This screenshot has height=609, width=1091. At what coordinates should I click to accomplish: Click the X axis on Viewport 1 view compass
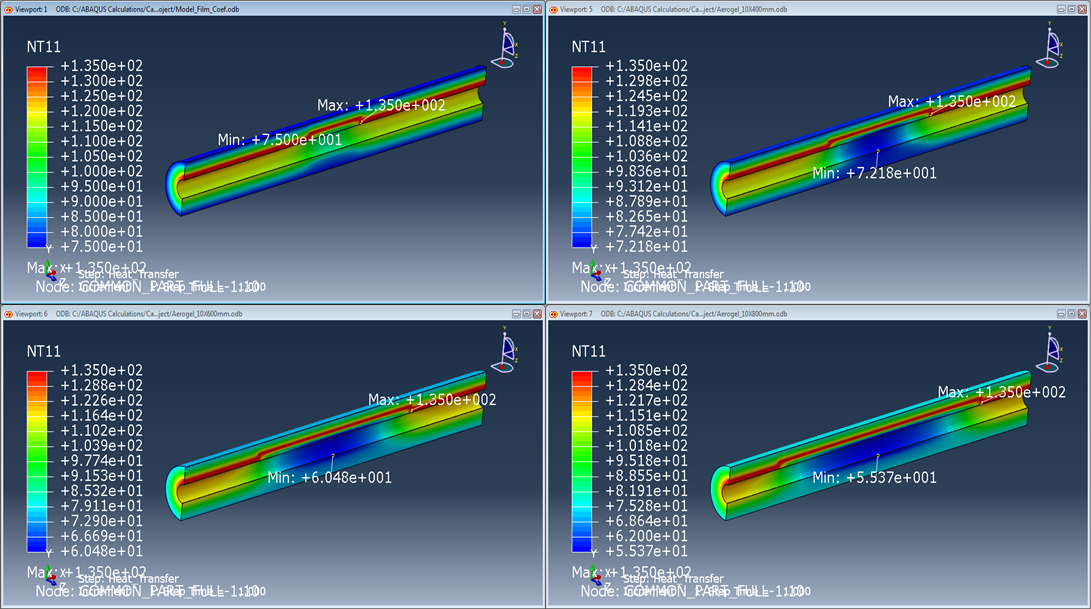click(516, 44)
